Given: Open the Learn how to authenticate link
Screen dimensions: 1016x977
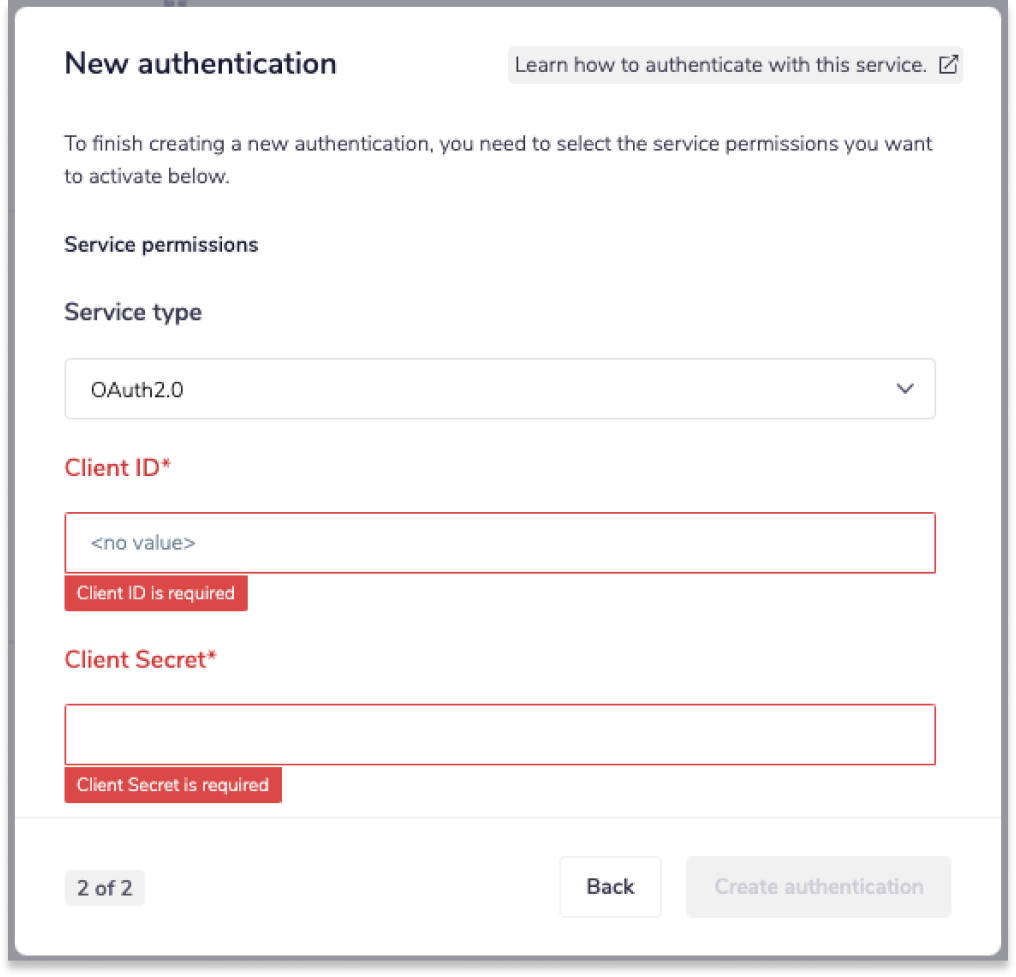Looking at the screenshot, I should 720,65.
